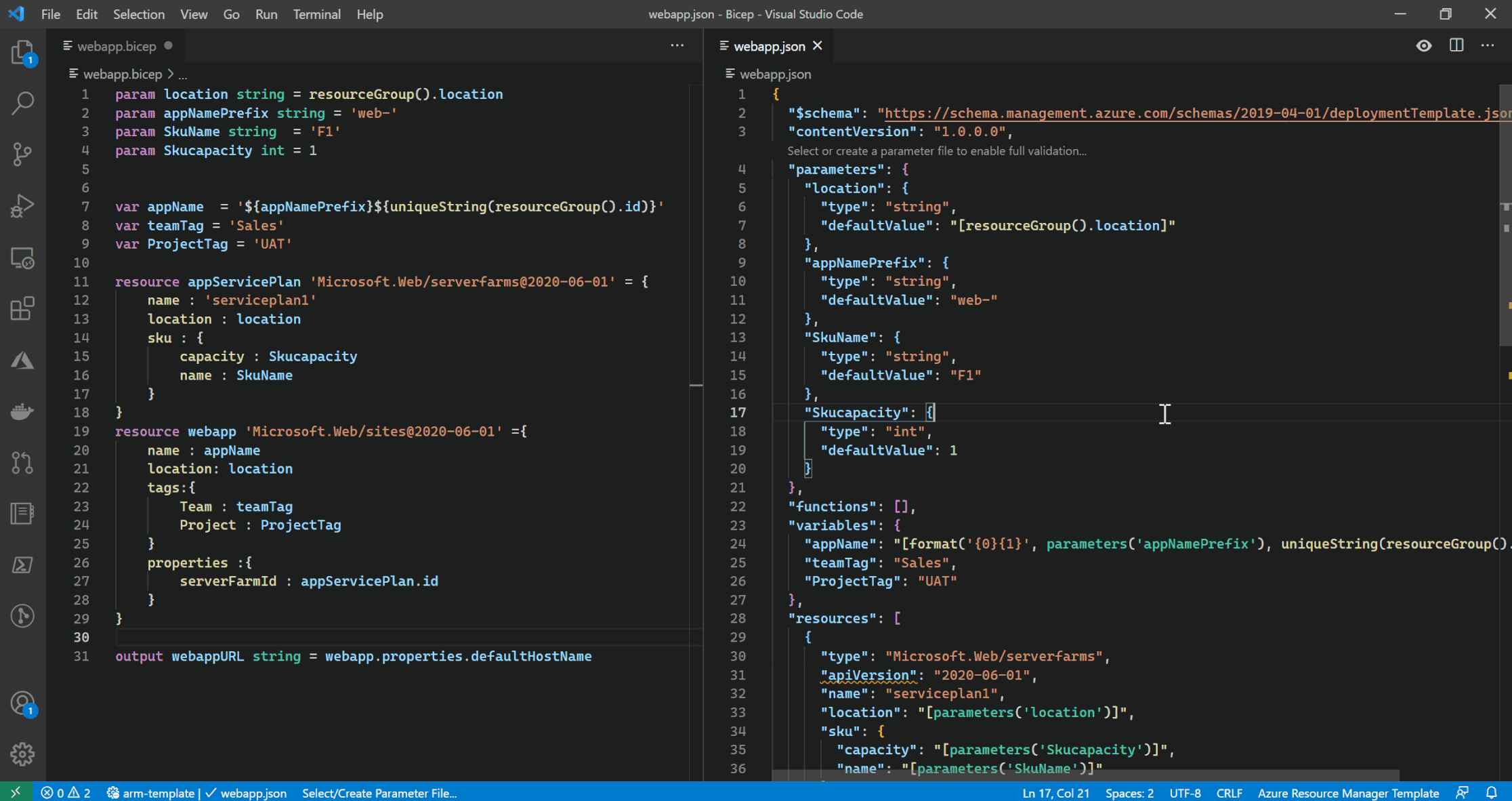Viewport: 1512px width, 801px height.
Task: Click 'serviceplan1' string in webapp.bicep
Action: click(x=260, y=300)
